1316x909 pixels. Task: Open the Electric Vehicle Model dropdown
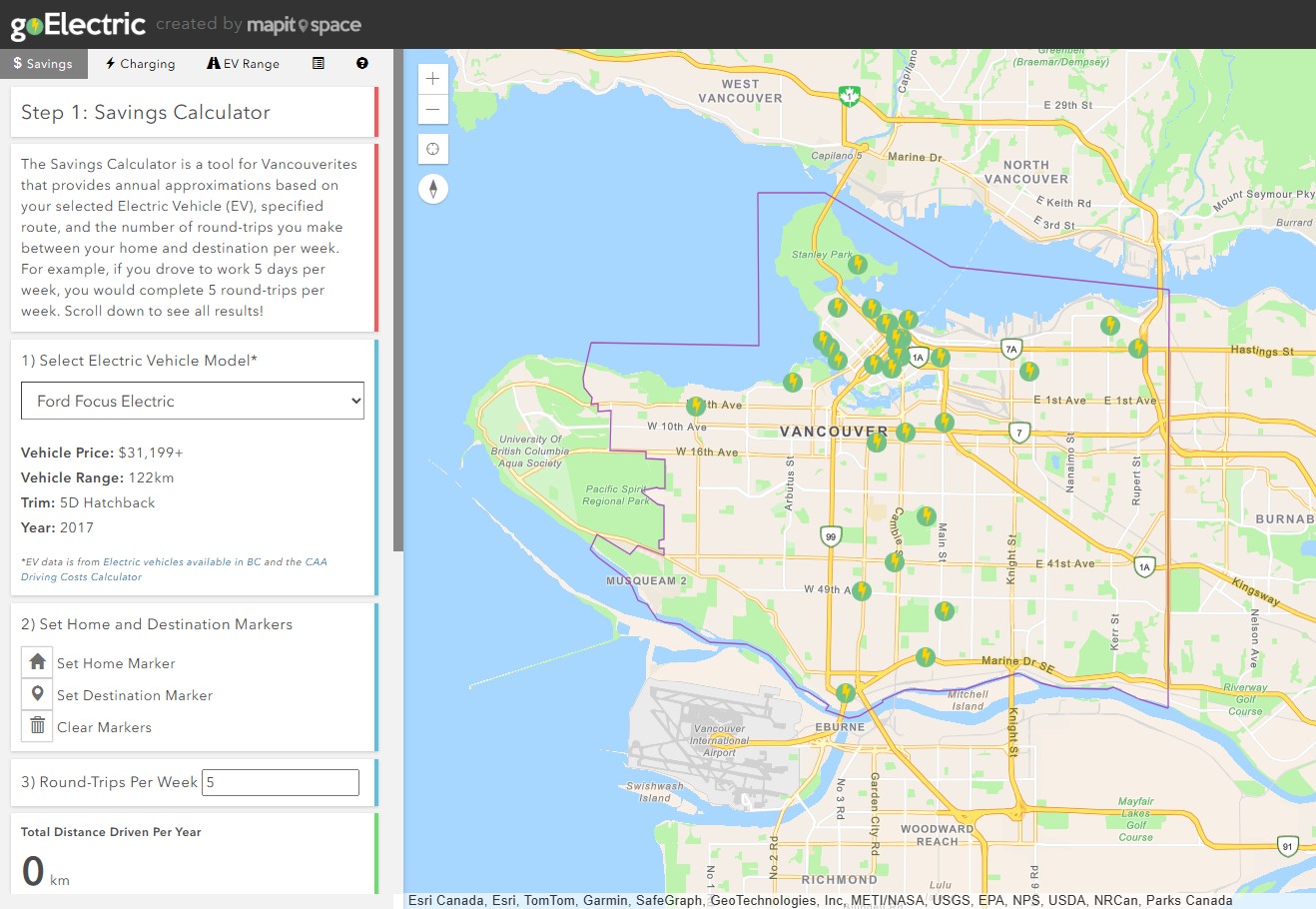193,402
